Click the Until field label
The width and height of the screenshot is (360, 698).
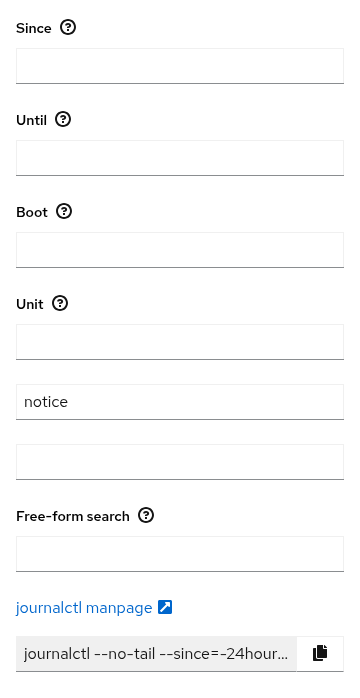[31, 120]
